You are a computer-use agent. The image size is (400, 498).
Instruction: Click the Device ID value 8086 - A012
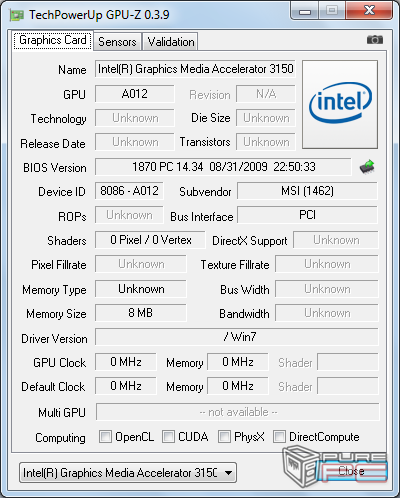click(129, 191)
